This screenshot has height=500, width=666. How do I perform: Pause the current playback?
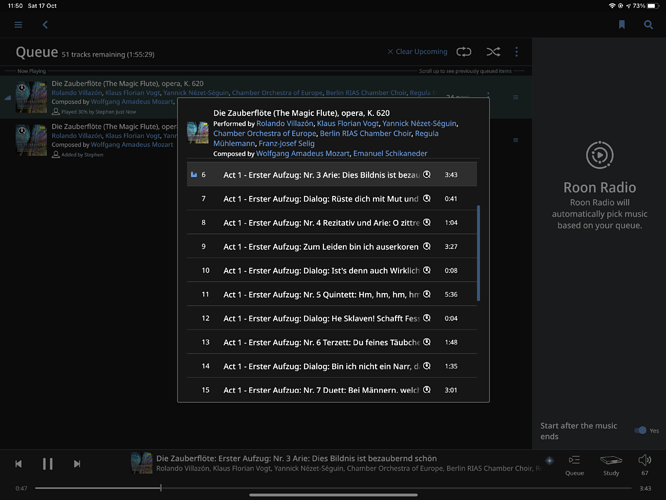[48, 464]
